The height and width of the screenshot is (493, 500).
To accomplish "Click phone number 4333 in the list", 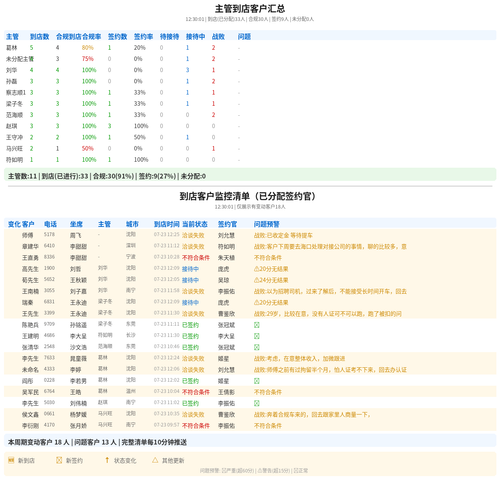I will tap(49, 369).
